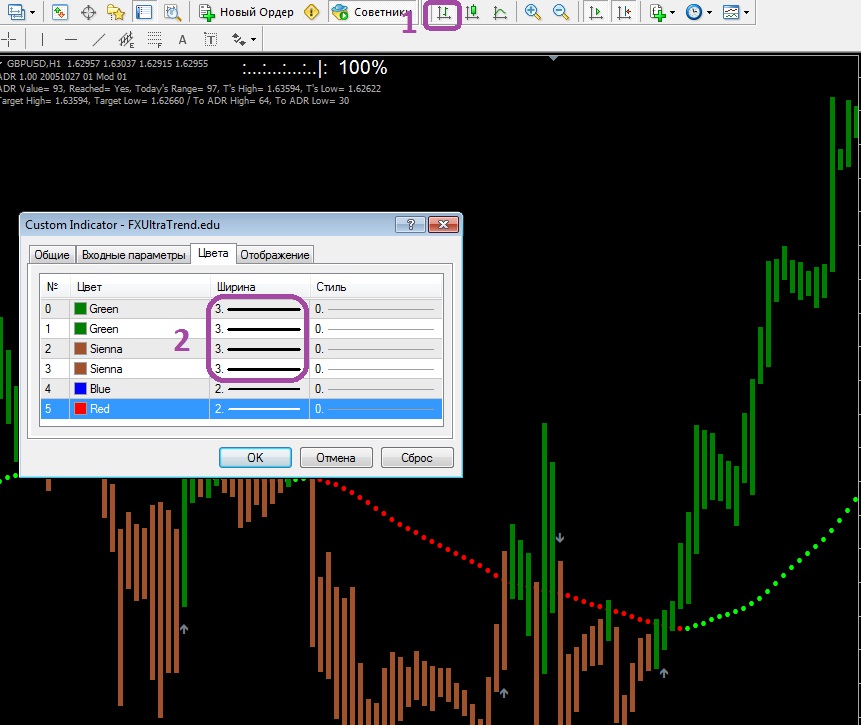
Task: Select the Text tool A icon
Action: [183, 39]
